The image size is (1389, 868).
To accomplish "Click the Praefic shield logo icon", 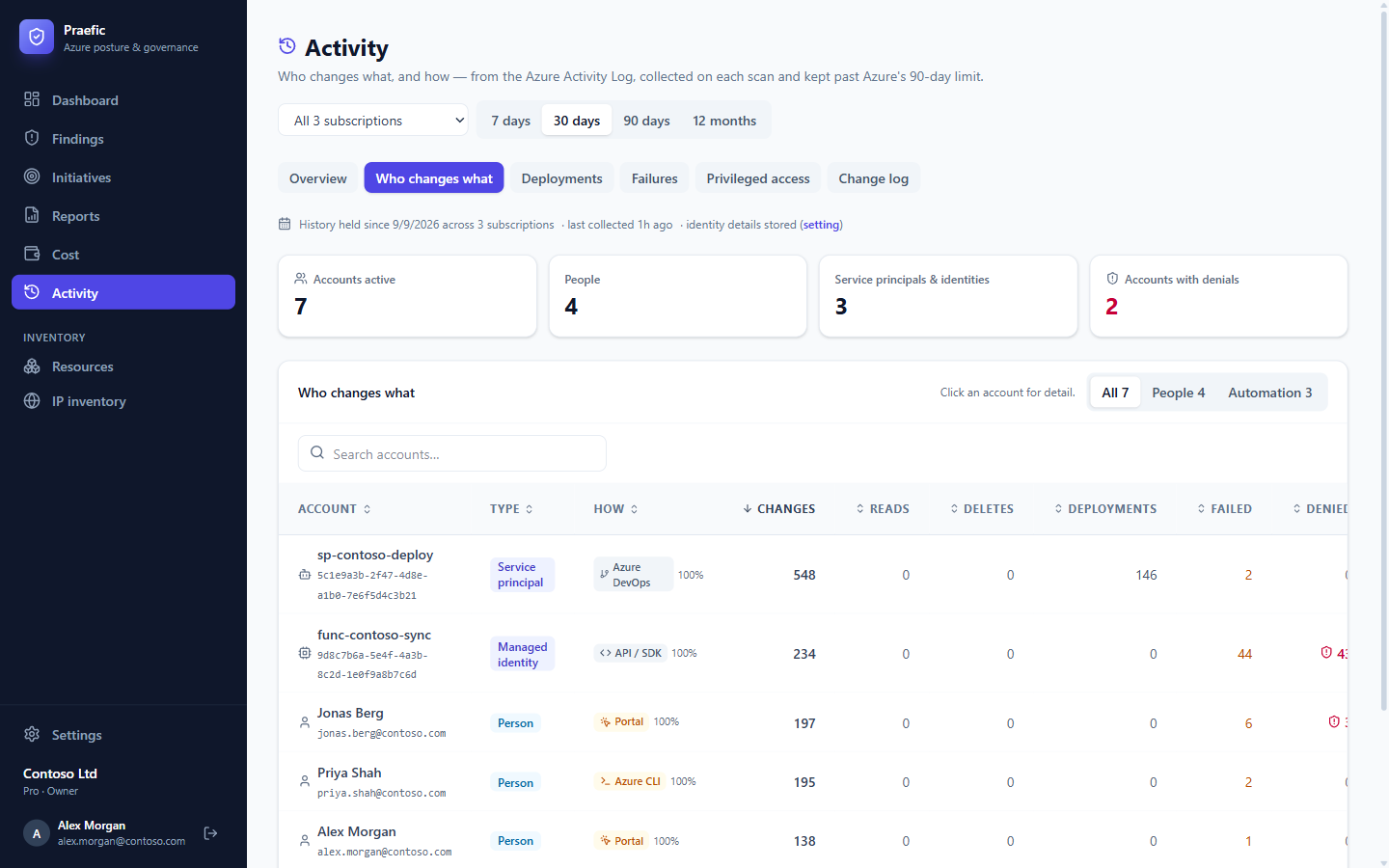I will click(37, 37).
